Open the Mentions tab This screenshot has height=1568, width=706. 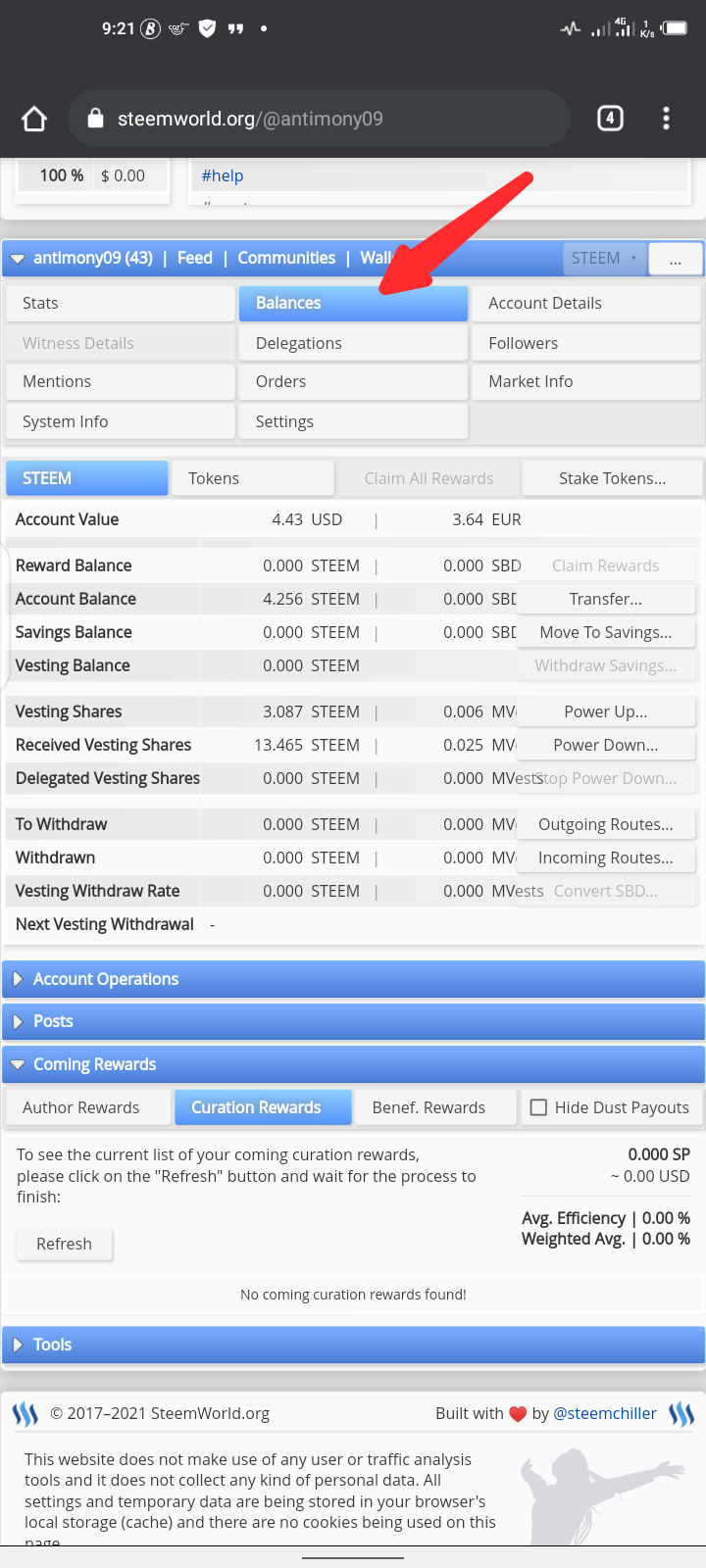pyautogui.click(x=121, y=381)
